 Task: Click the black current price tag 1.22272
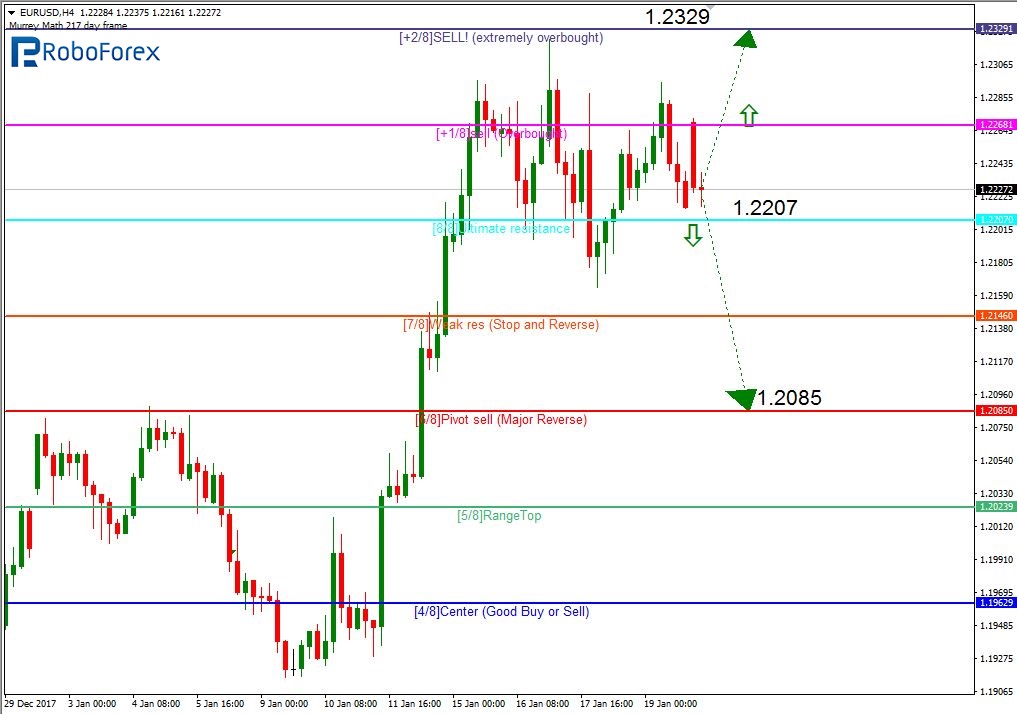(x=996, y=190)
